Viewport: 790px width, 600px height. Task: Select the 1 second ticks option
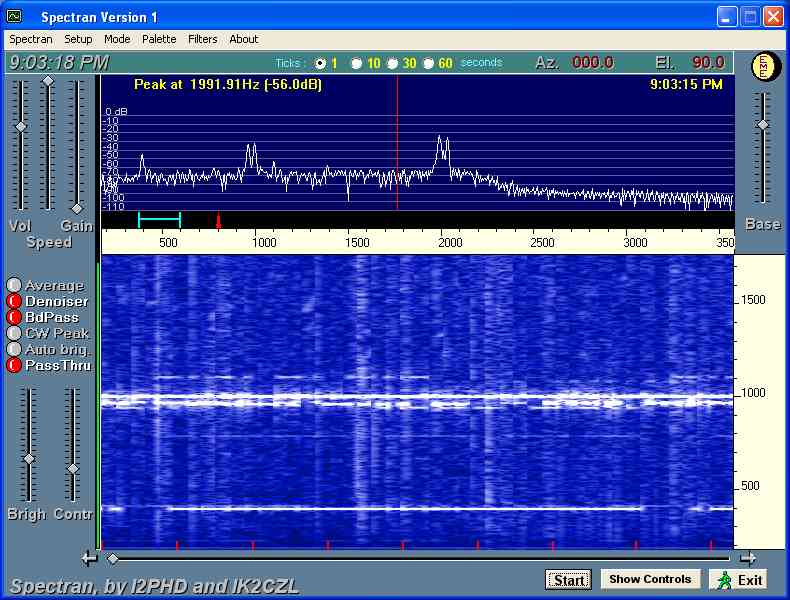[x=320, y=63]
